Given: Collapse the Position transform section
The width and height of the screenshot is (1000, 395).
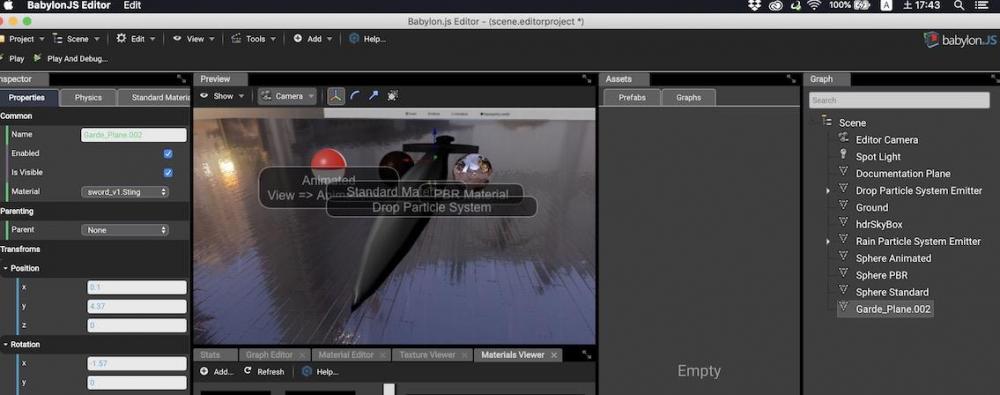Looking at the screenshot, I should (6, 268).
